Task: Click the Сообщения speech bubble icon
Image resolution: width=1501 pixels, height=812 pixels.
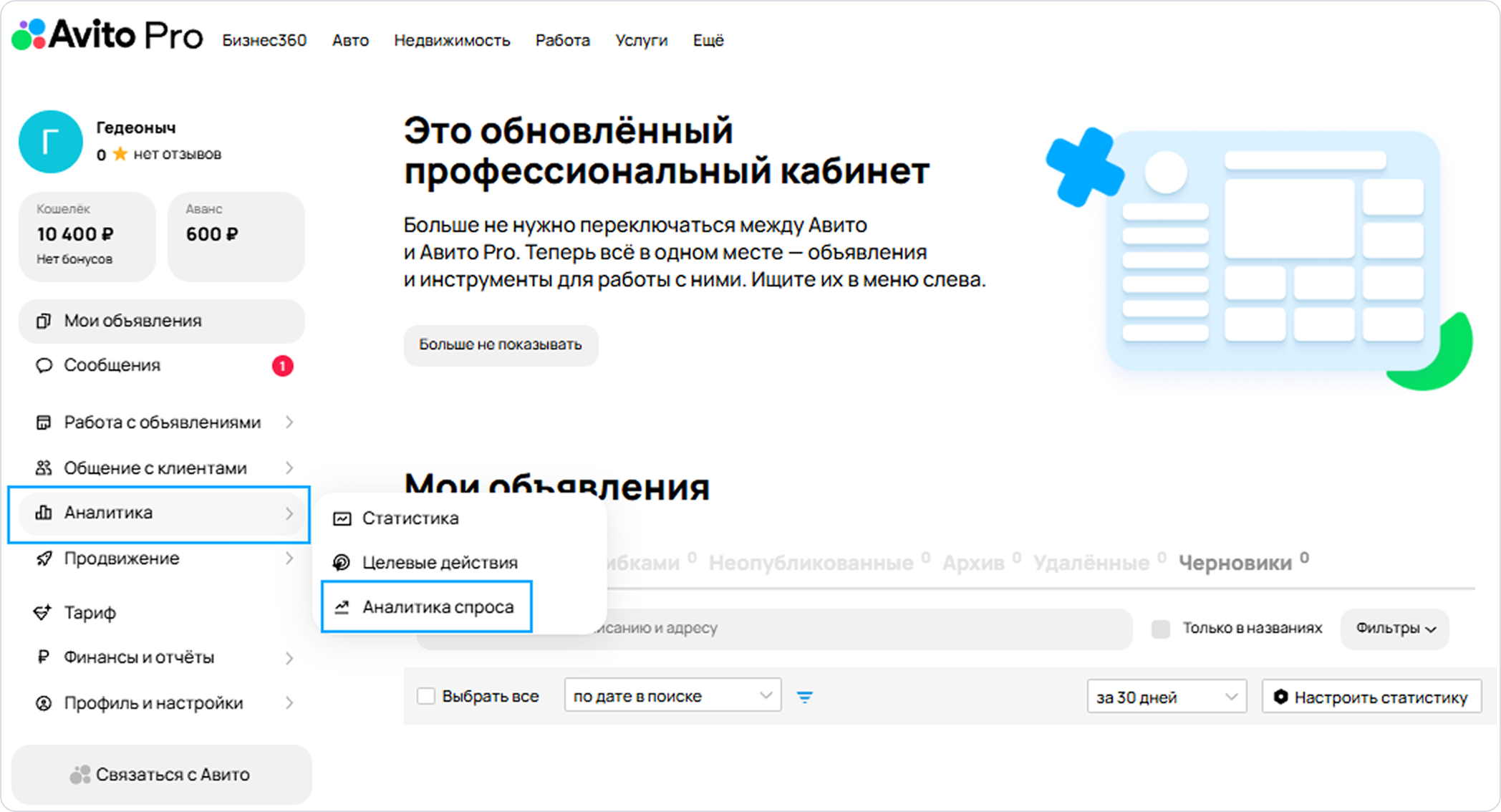Action: pyautogui.click(x=44, y=365)
